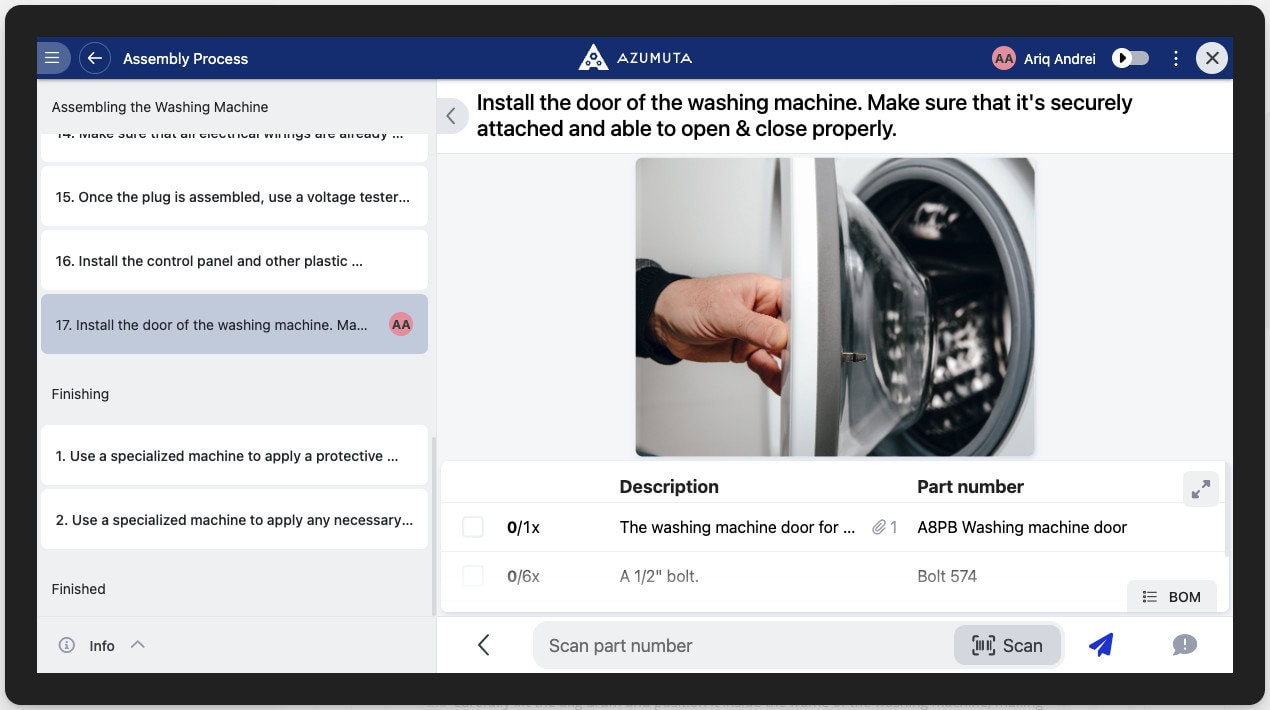Select Finishing step 1 protective coating
Image resolution: width=1270 pixels, height=710 pixels.
pyautogui.click(x=234, y=456)
